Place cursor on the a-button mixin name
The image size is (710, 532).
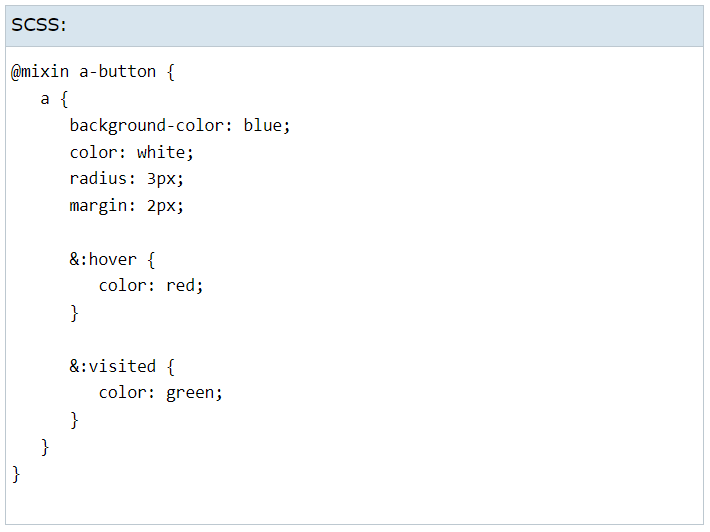(117, 72)
